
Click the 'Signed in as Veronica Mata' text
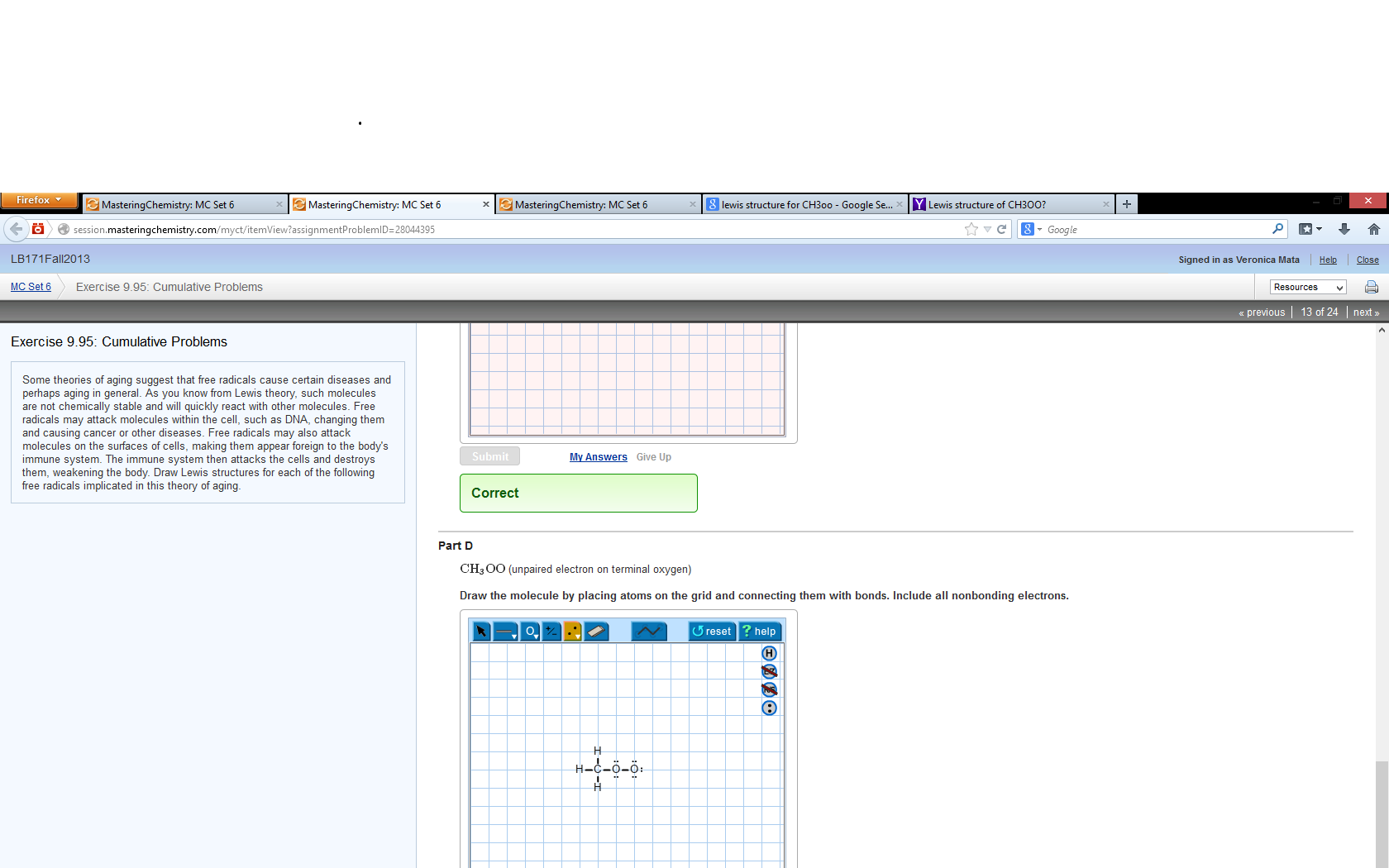[1239, 260]
